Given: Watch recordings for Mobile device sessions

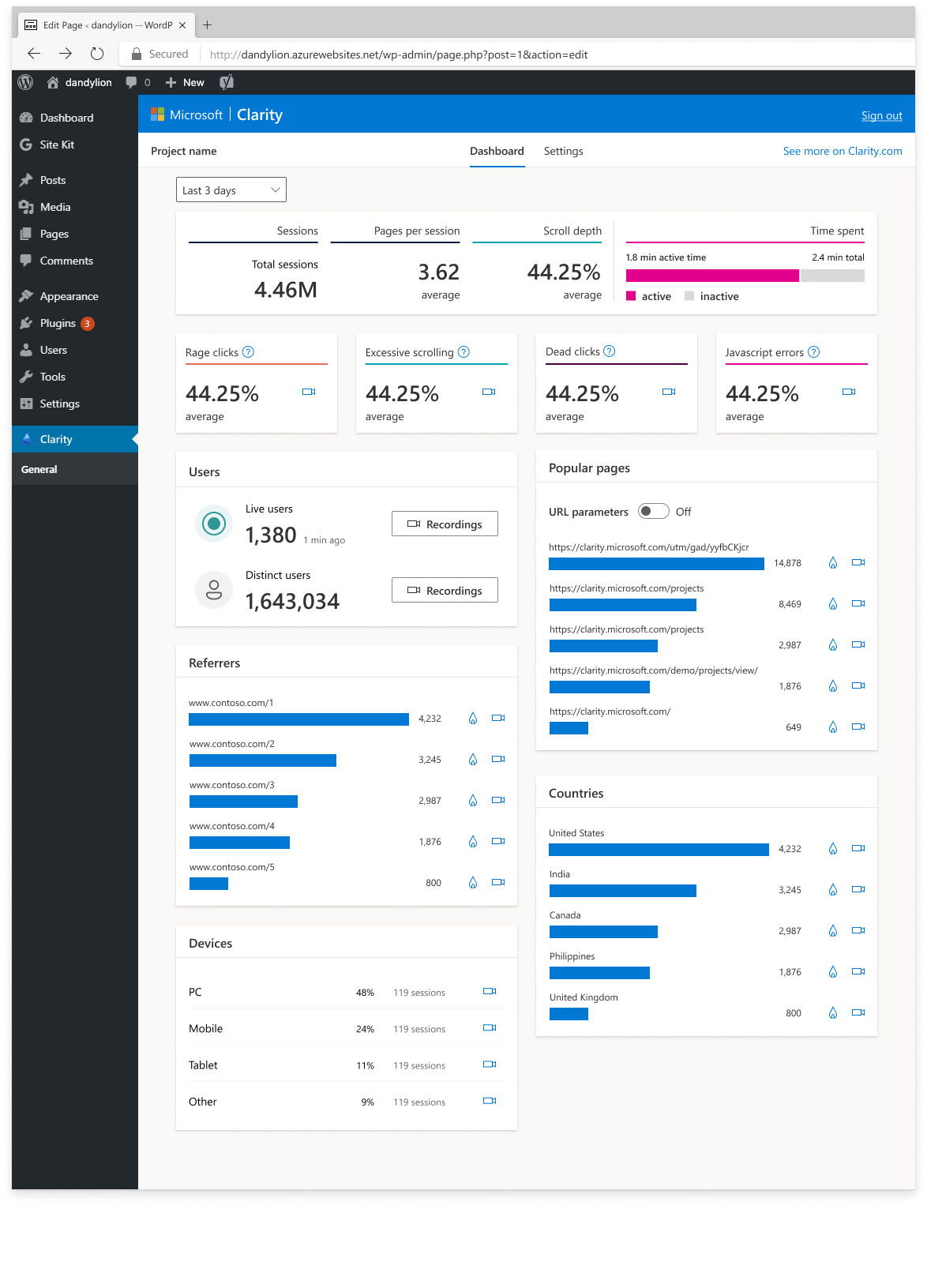Looking at the screenshot, I should click(x=490, y=1028).
